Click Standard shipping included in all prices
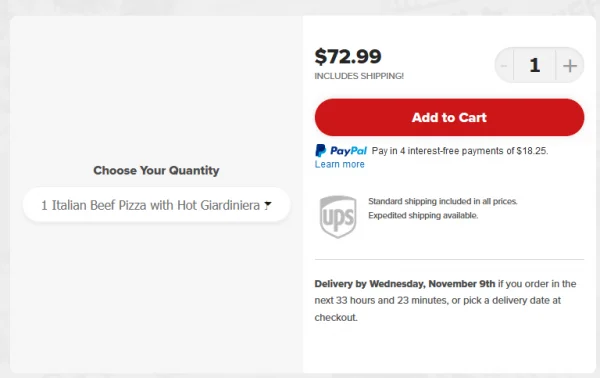This screenshot has width=600, height=378. [443, 201]
